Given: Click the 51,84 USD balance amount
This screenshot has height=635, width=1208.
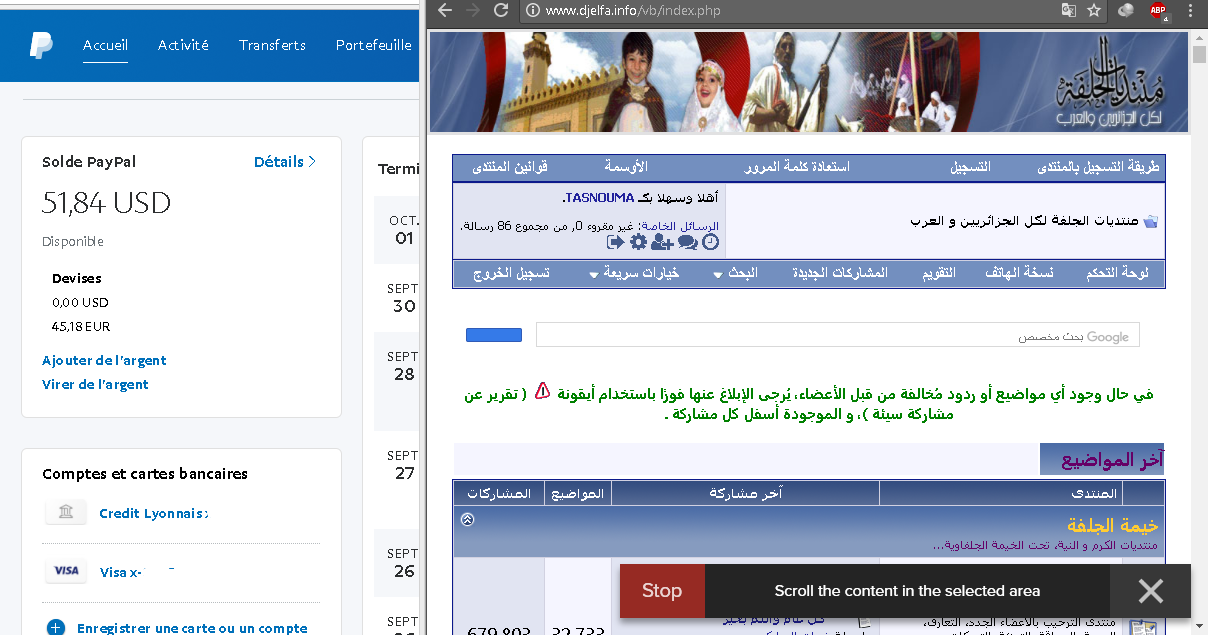Looking at the screenshot, I should (x=106, y=203).
